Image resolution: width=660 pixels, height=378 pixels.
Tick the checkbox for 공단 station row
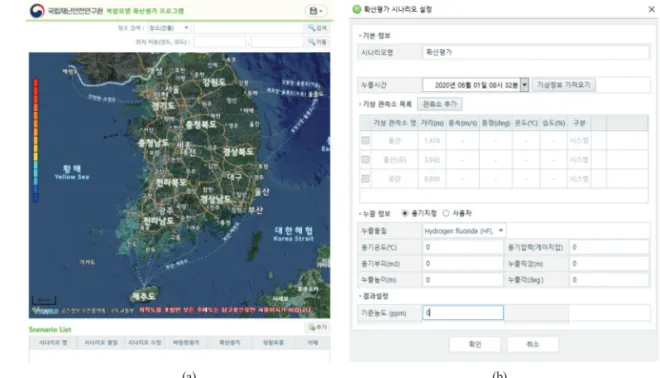(365, 178)
